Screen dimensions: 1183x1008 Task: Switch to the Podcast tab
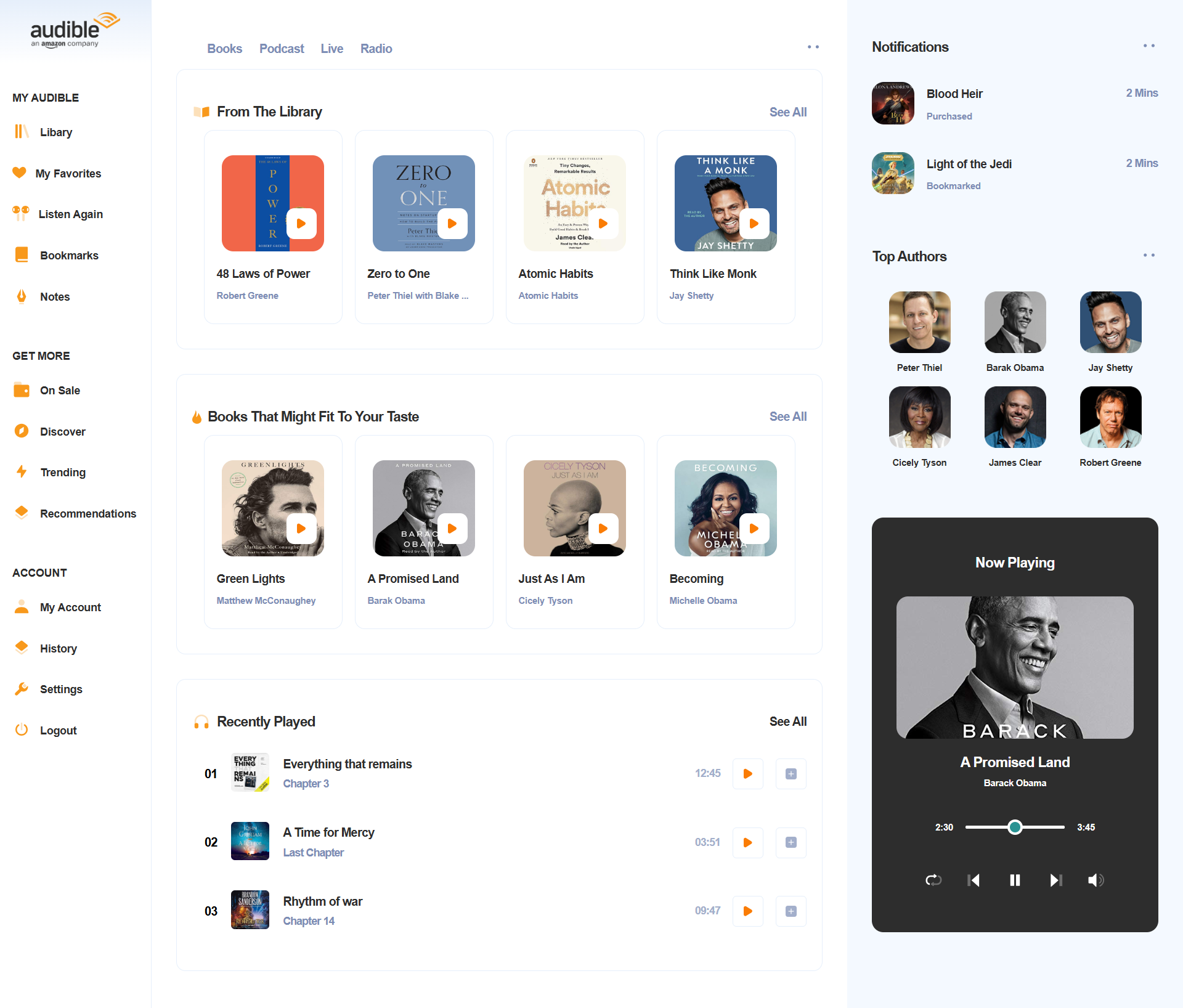[x=282, y=49]
